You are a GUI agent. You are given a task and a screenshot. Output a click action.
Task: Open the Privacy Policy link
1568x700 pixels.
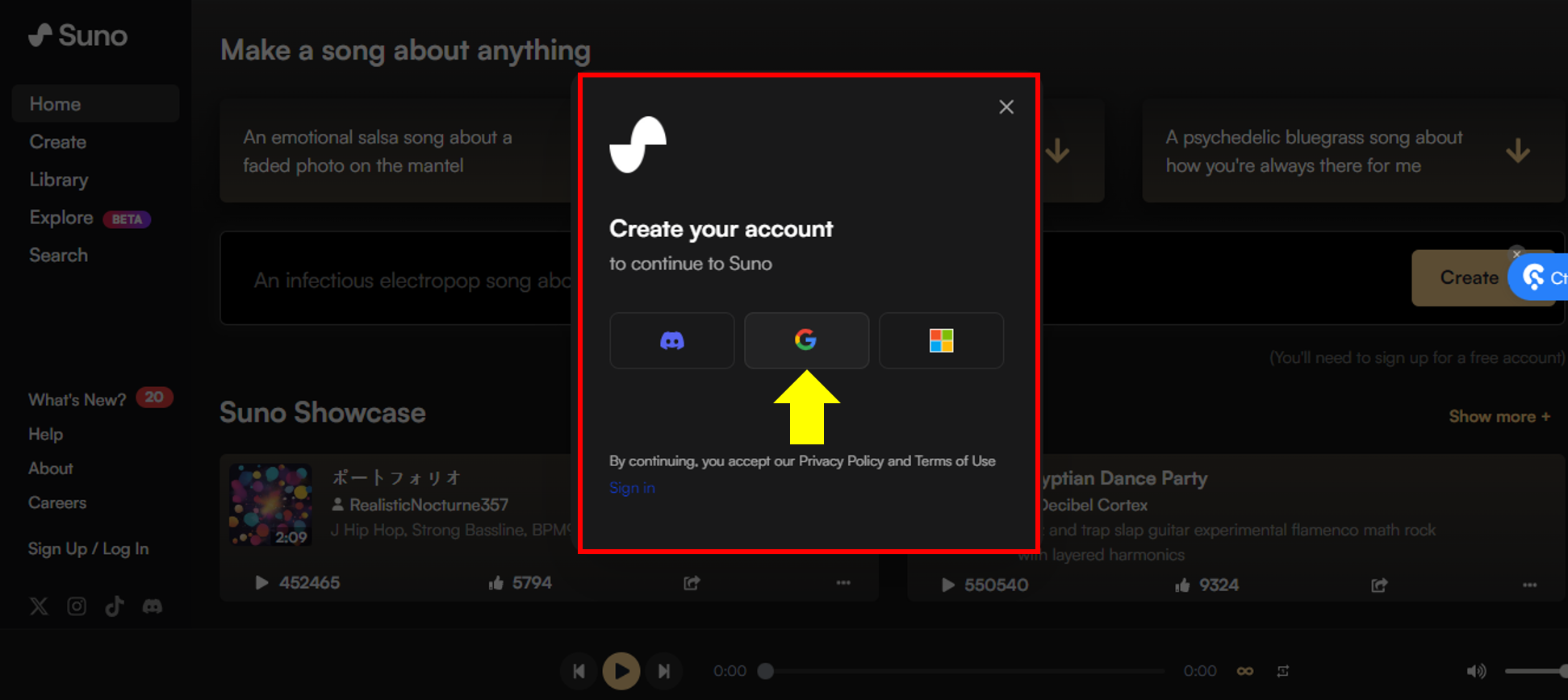(841, 461)
